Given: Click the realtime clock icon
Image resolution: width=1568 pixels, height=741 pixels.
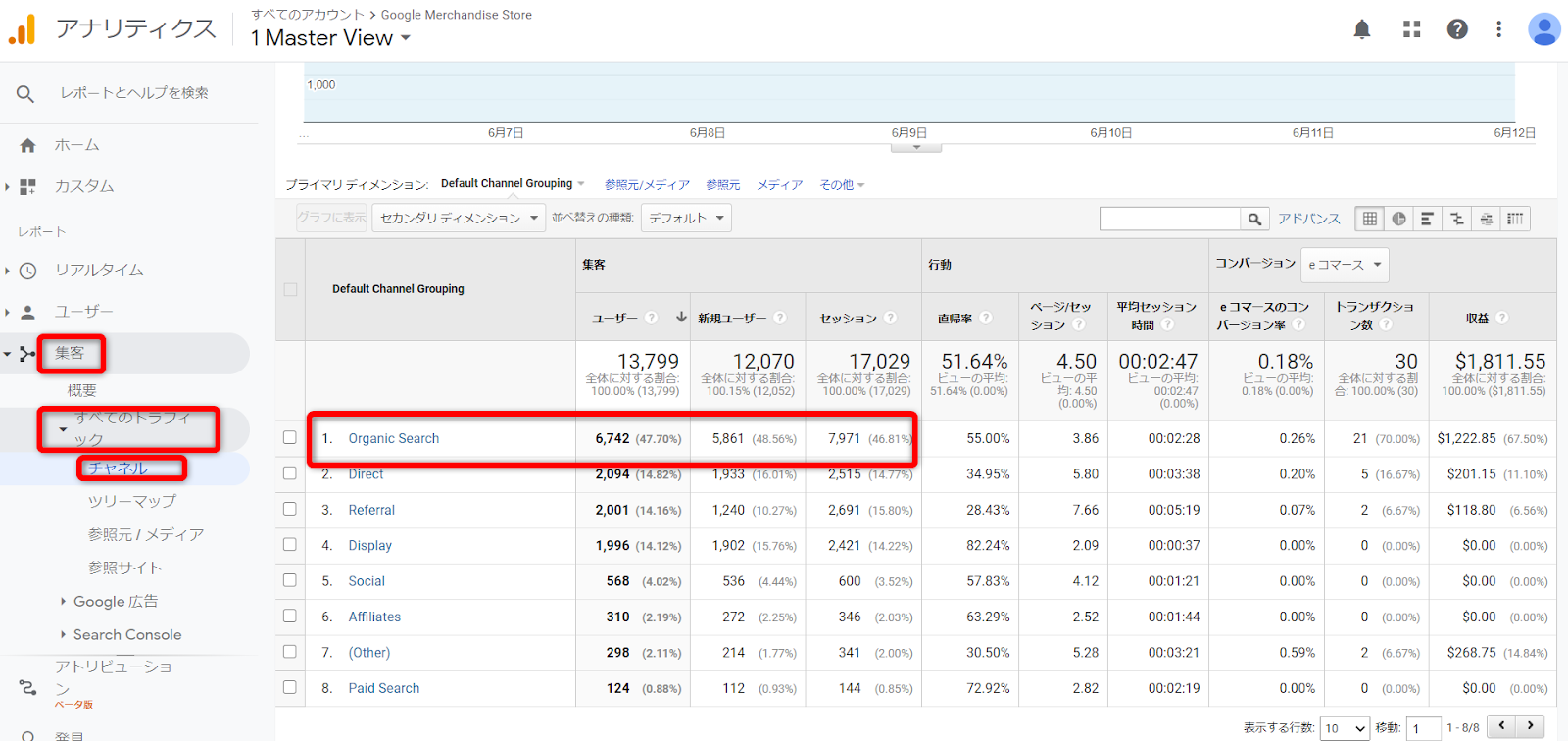Looking at the screenshot, I should click(x=27, y=271).
